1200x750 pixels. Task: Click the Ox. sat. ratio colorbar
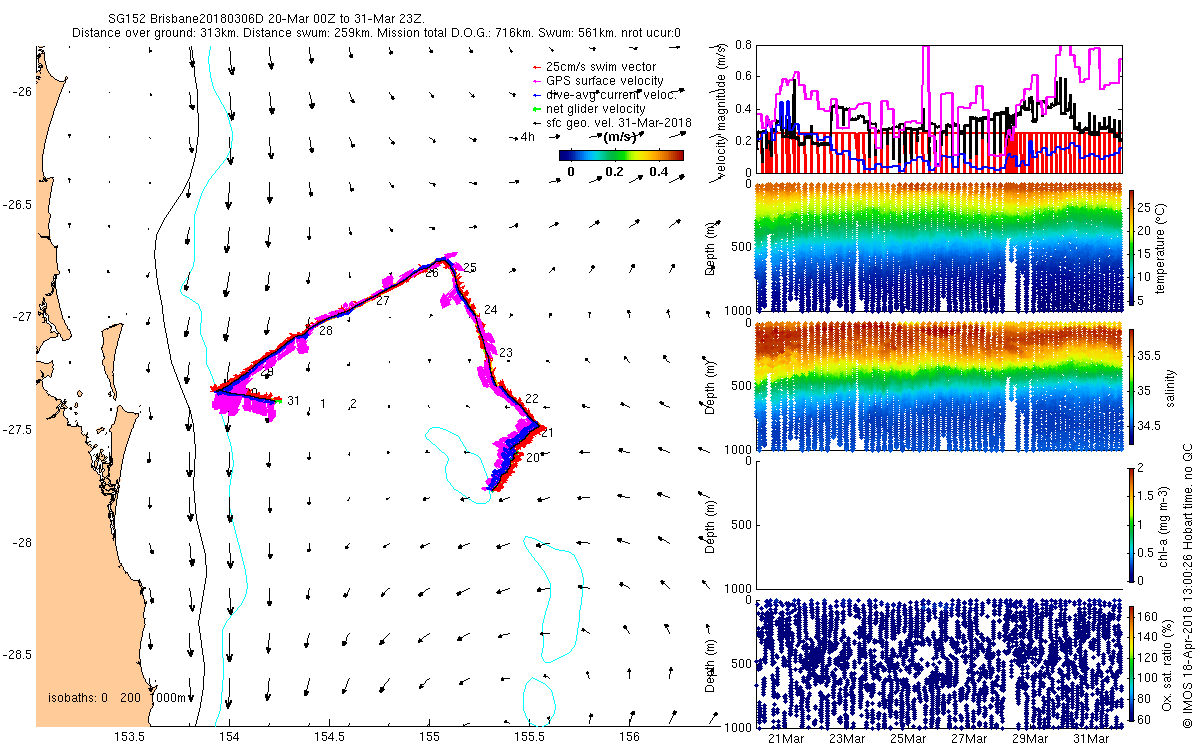point(1132,663)
